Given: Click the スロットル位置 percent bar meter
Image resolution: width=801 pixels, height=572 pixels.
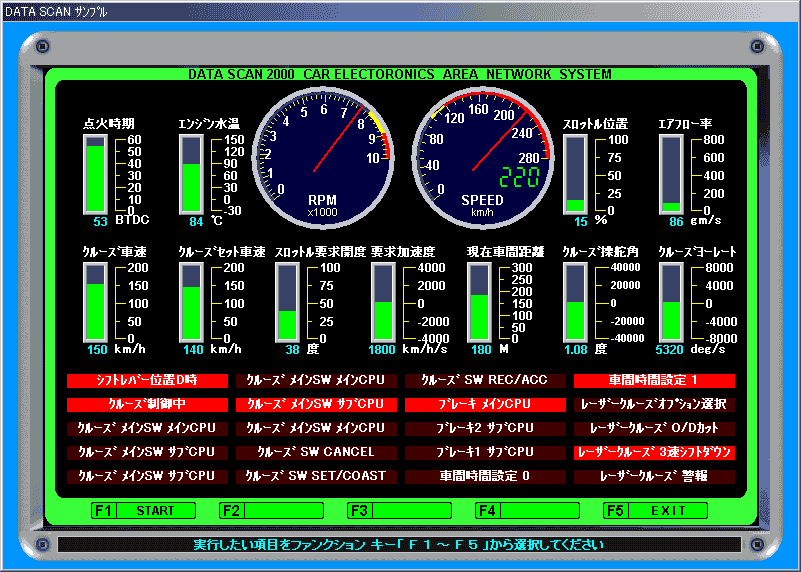Looking at the screenshot, I should coord(575,175).
